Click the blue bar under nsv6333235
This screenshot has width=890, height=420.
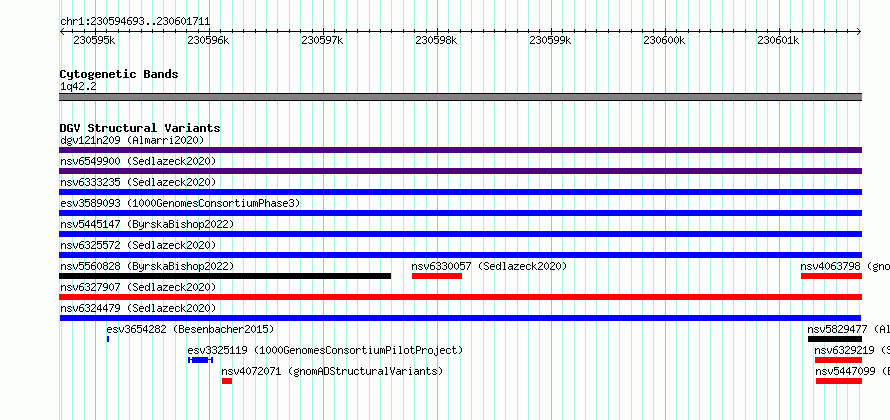pyautogui.click(x=461, y=192)
